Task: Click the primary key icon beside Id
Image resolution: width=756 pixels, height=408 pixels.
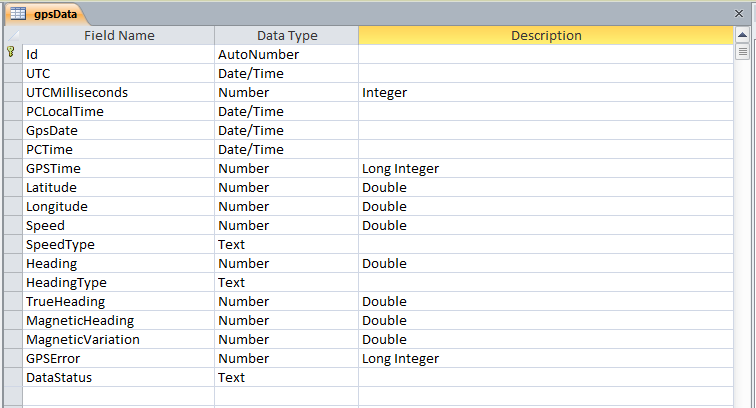Action: coord(11,52)
